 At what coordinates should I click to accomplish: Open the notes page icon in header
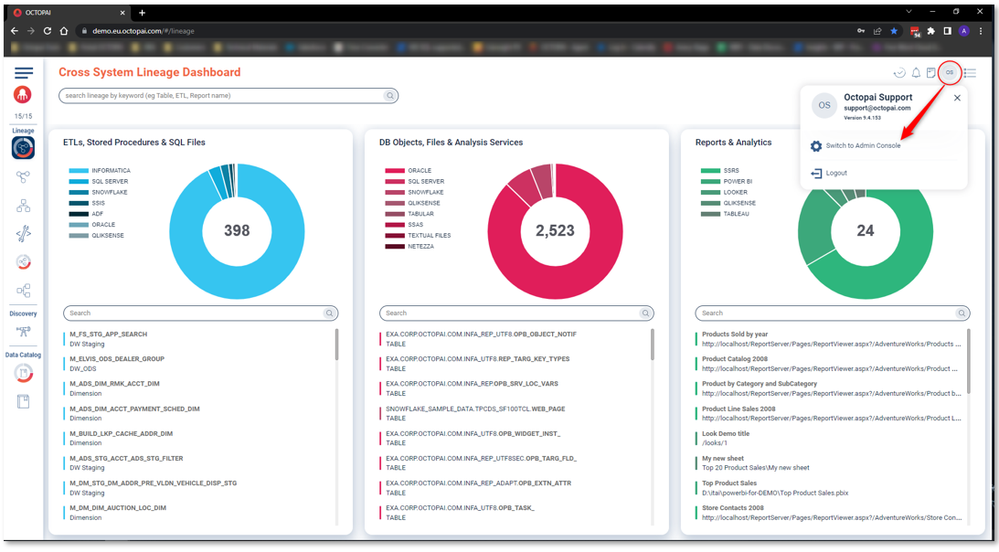(931, 73)
